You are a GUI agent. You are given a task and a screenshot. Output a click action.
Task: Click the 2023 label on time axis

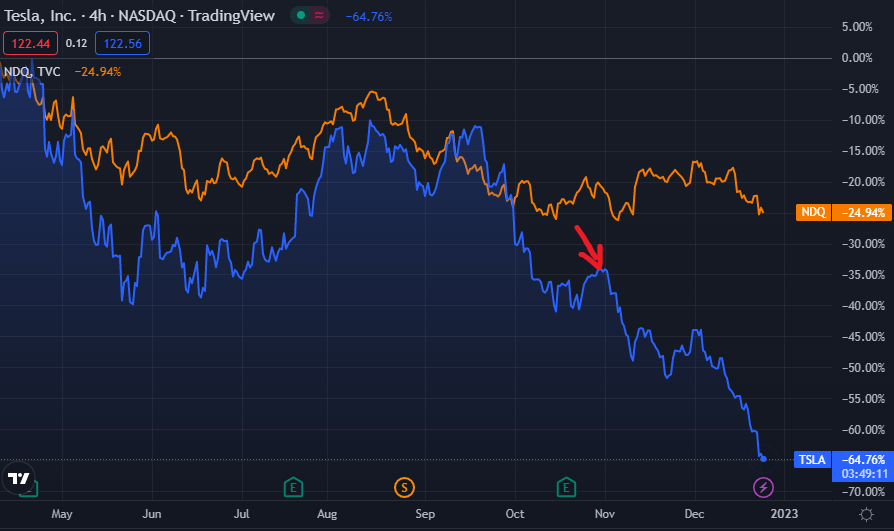[x=785, y=514]
